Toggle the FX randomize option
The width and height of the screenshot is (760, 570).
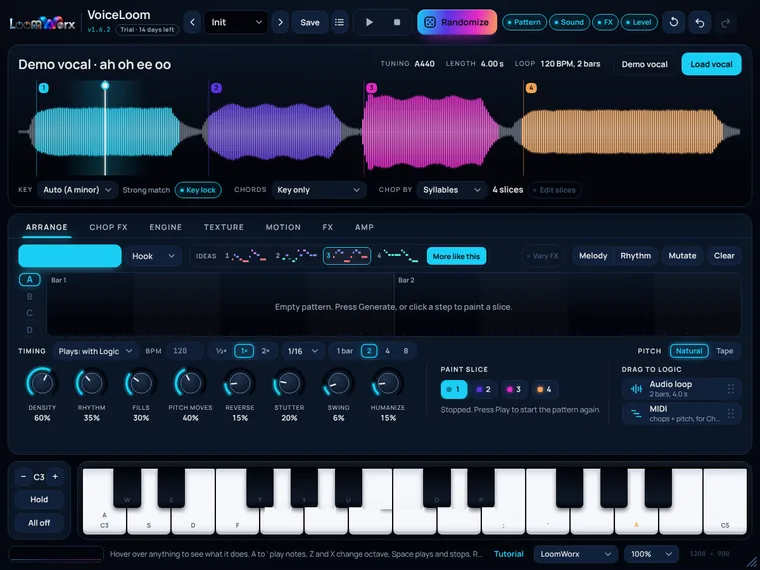605,22
